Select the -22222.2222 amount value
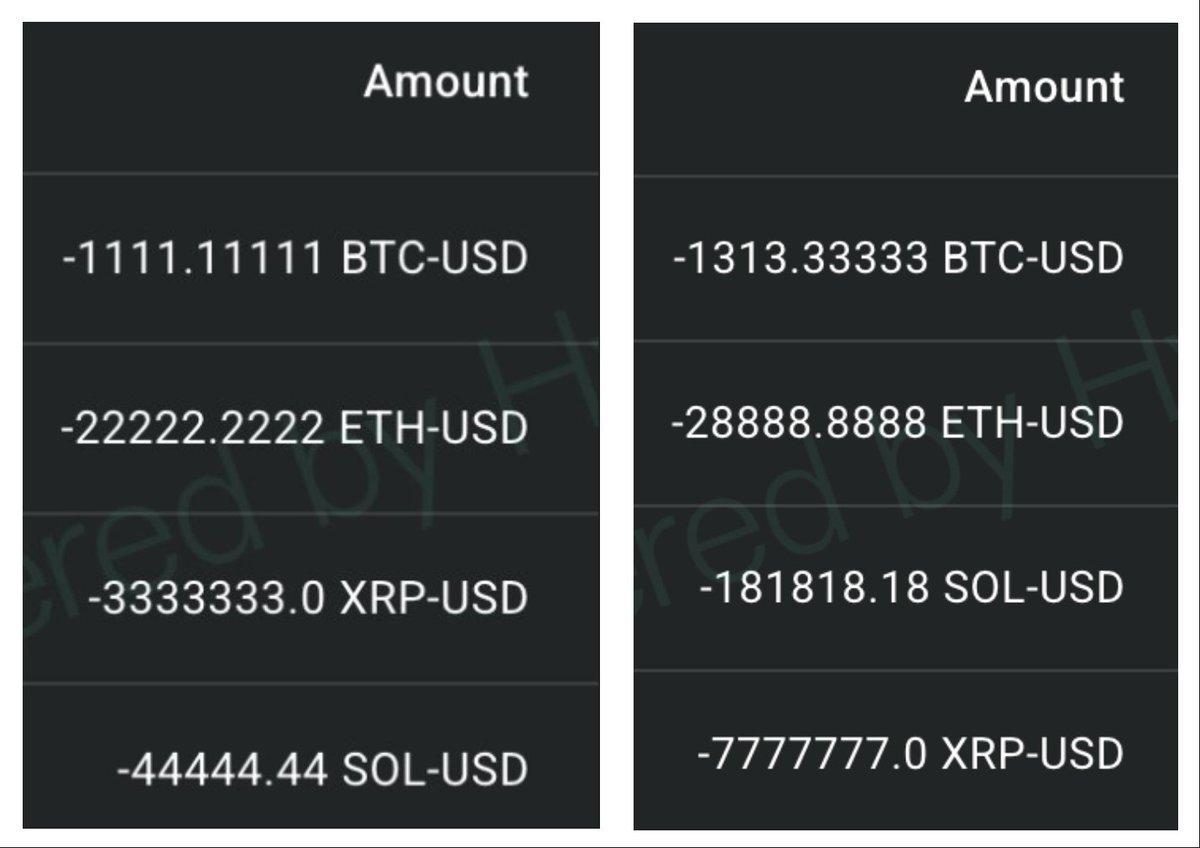This screenshot has height=848, width=1200. coord(192,429)
